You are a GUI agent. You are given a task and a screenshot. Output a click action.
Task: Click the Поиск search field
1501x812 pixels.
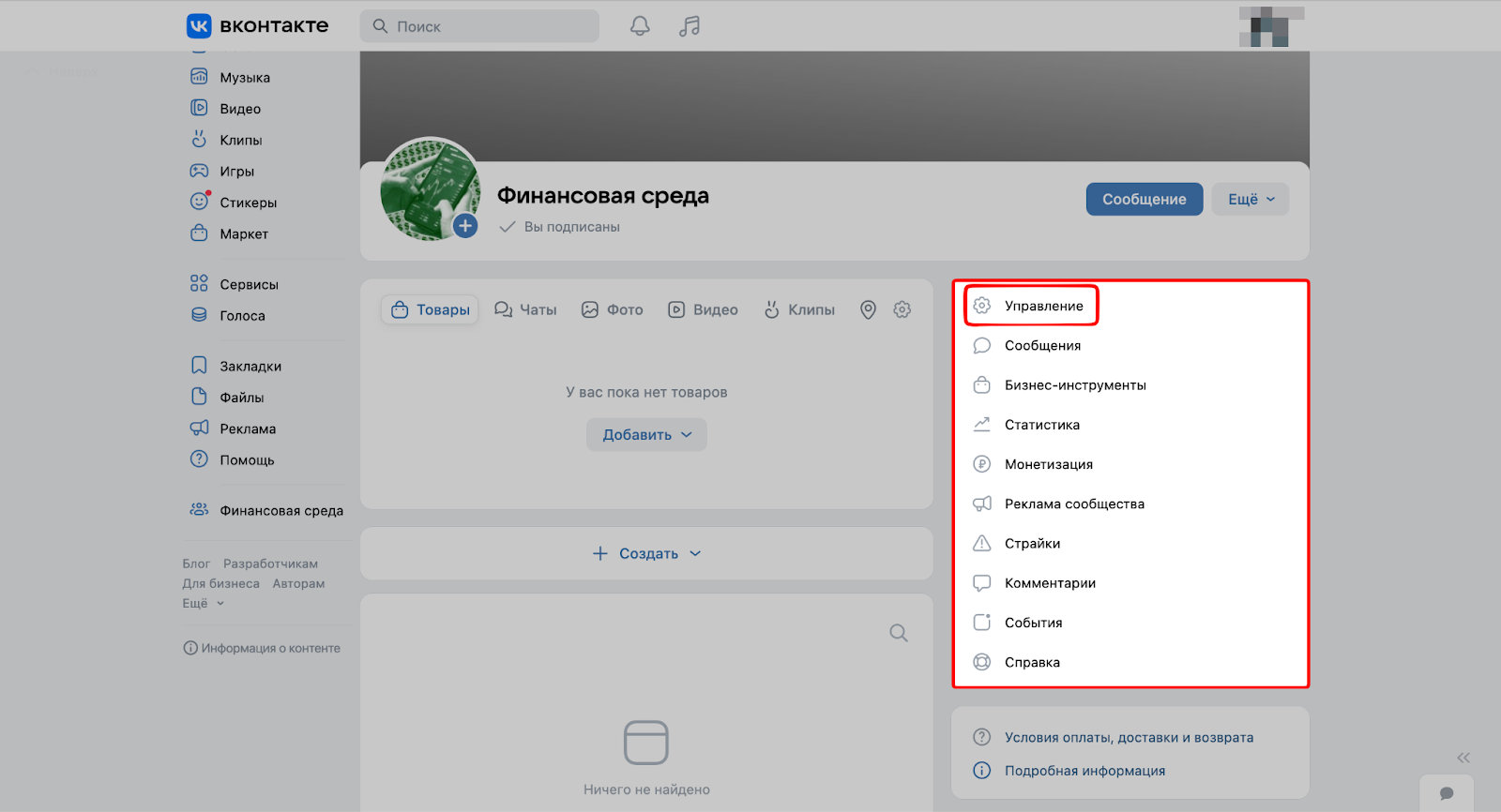[479, 26]
